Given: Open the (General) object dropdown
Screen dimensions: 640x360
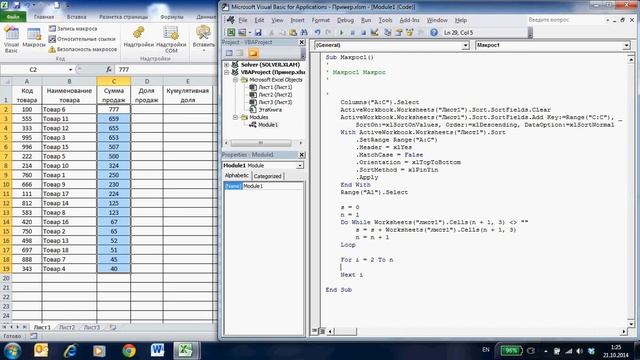Looking at the screenshot, I should [465, 45].
